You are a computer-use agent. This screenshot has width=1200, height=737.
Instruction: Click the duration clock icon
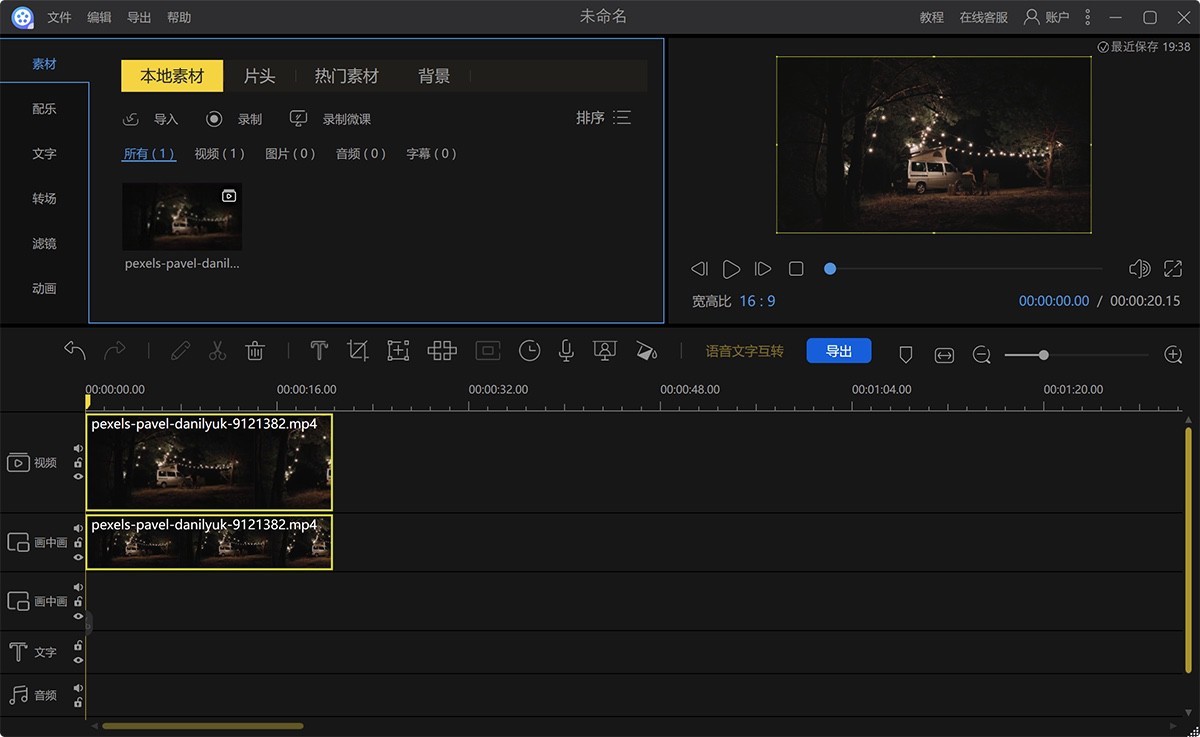(x=529, y=351)
